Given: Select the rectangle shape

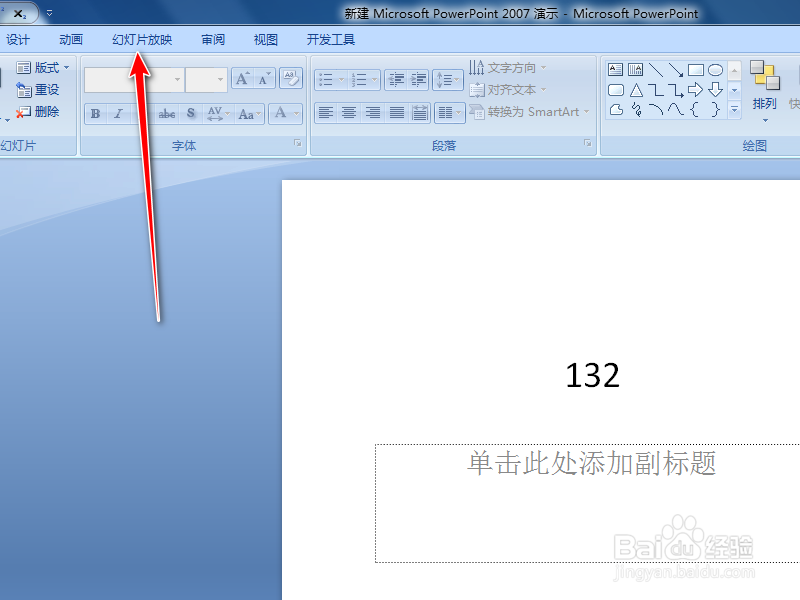Looking at the screenshot, I should pos(695,69).
